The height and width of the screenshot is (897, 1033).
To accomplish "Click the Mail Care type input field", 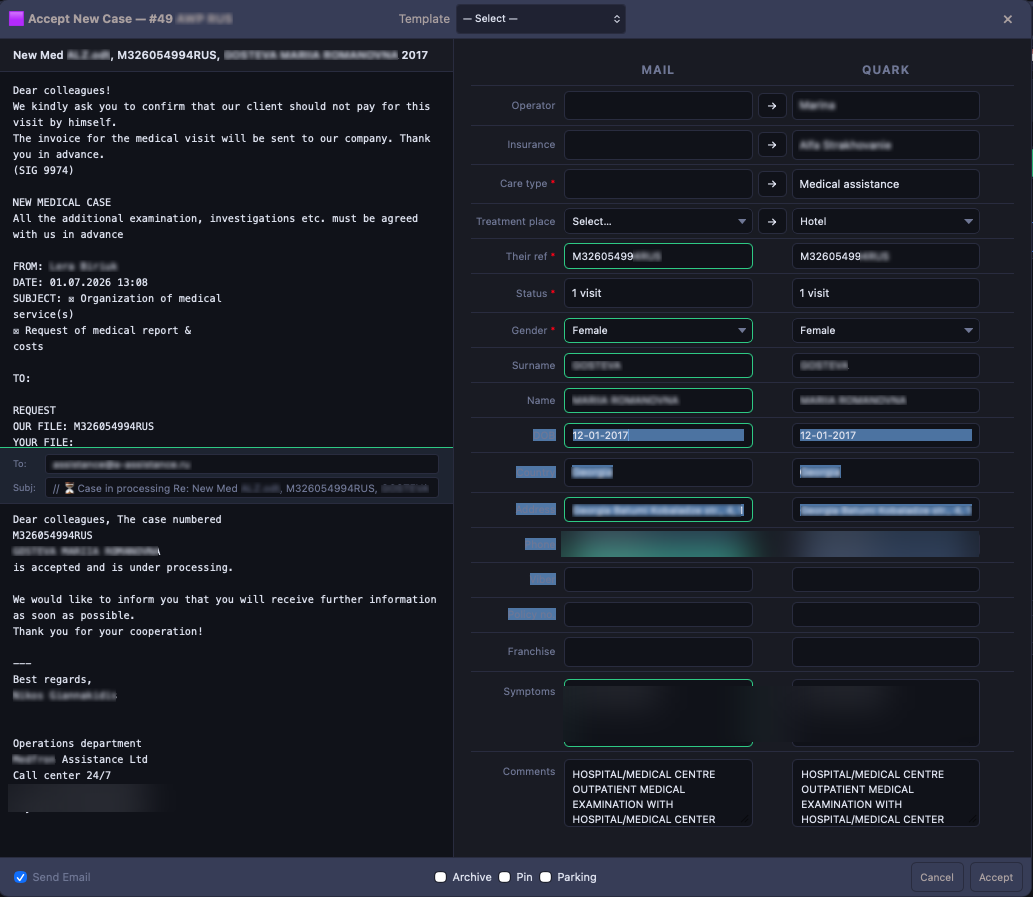I will click(658, 184).
